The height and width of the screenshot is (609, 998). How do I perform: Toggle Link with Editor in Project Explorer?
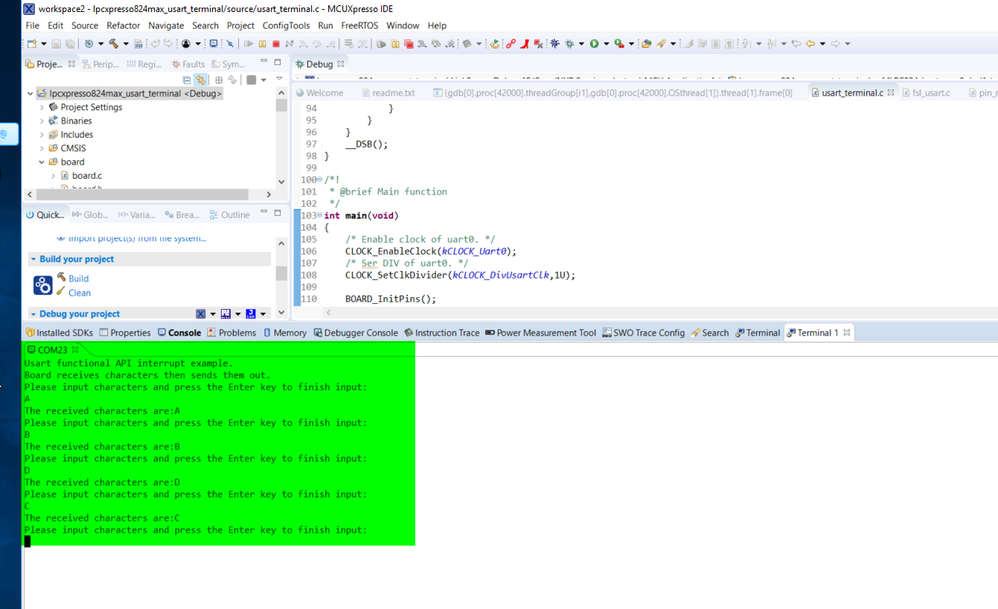pyautogui.click(x=200, y=80)
